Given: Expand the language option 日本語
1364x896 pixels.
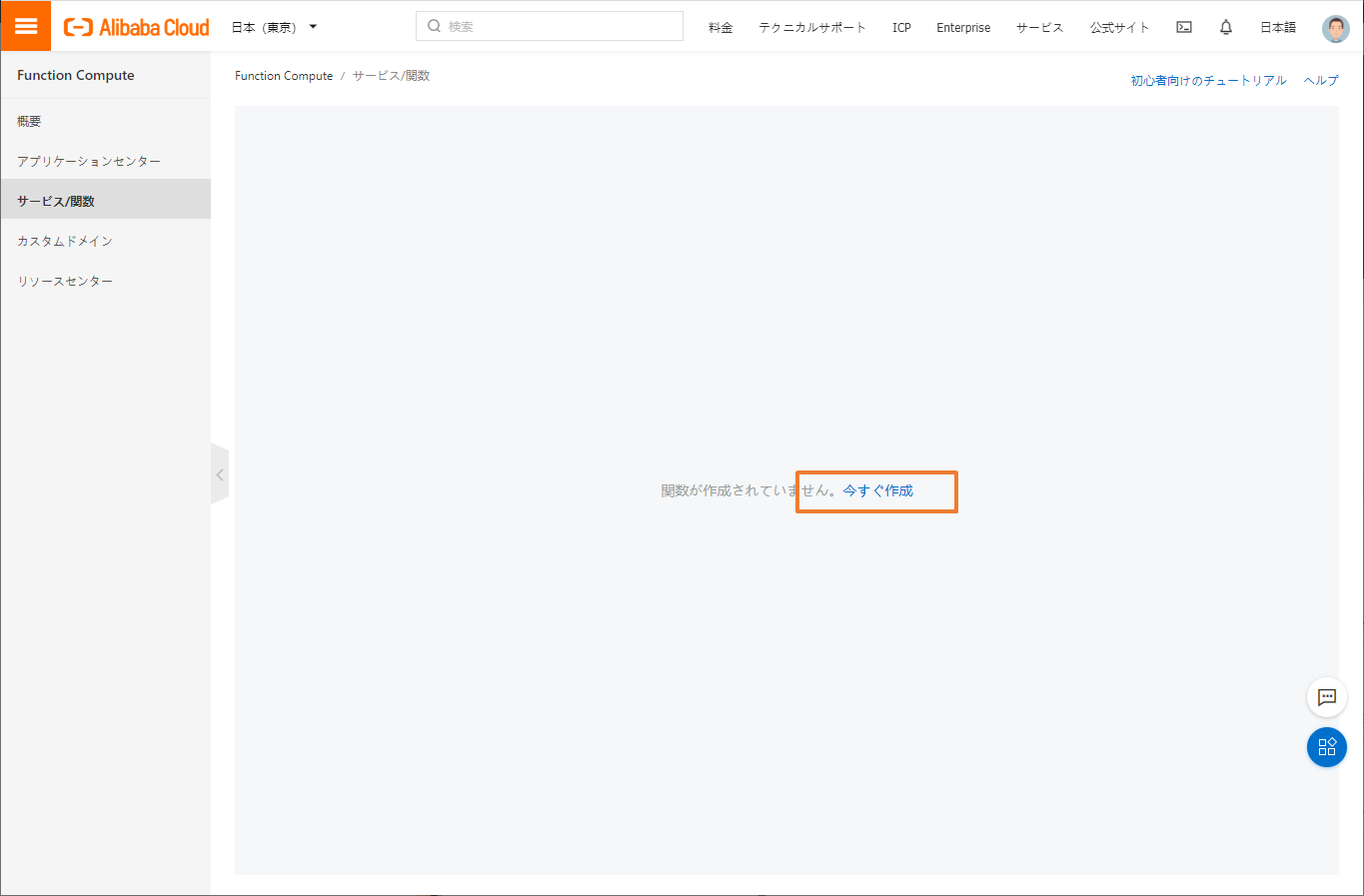Looking at the screenshot, I should (1277, 27).
